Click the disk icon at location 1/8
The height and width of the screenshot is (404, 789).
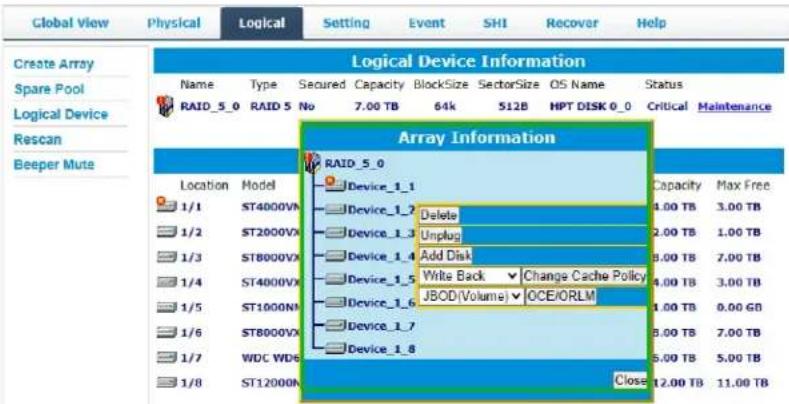167,383
